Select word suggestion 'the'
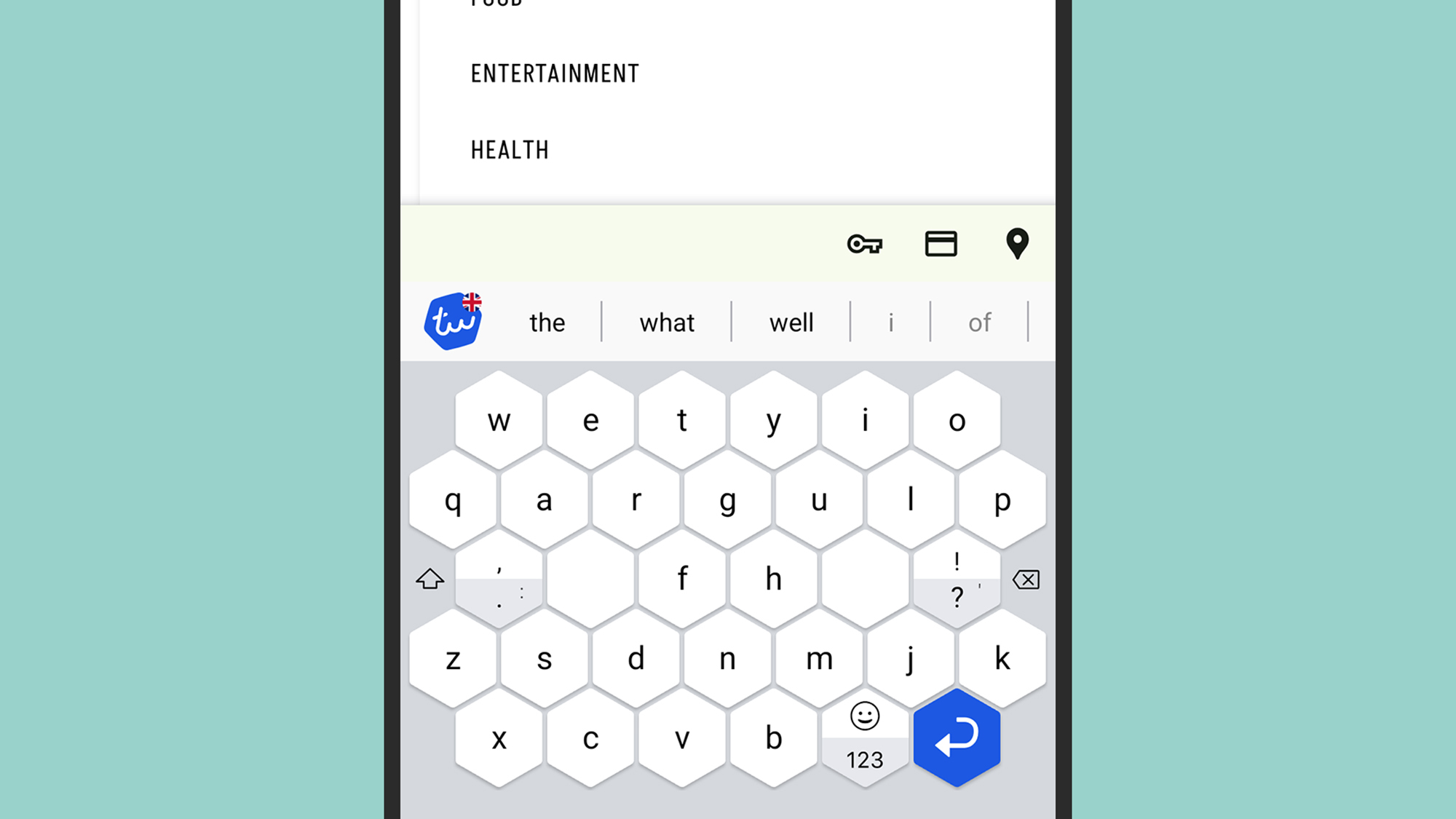The image size is (1456, 819). [546, 322]
